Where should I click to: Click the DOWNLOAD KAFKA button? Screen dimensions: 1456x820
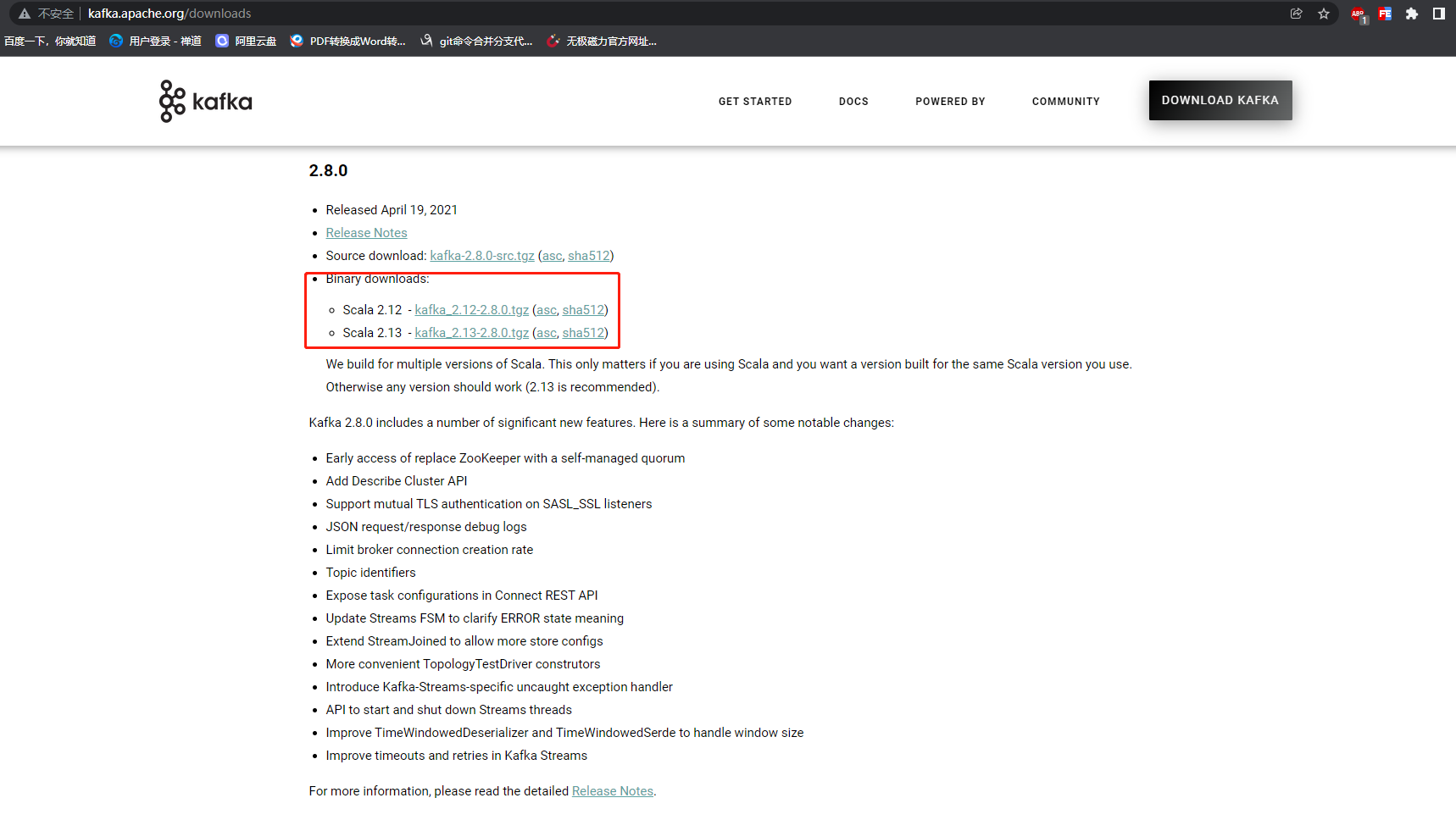coord(1220,100)
